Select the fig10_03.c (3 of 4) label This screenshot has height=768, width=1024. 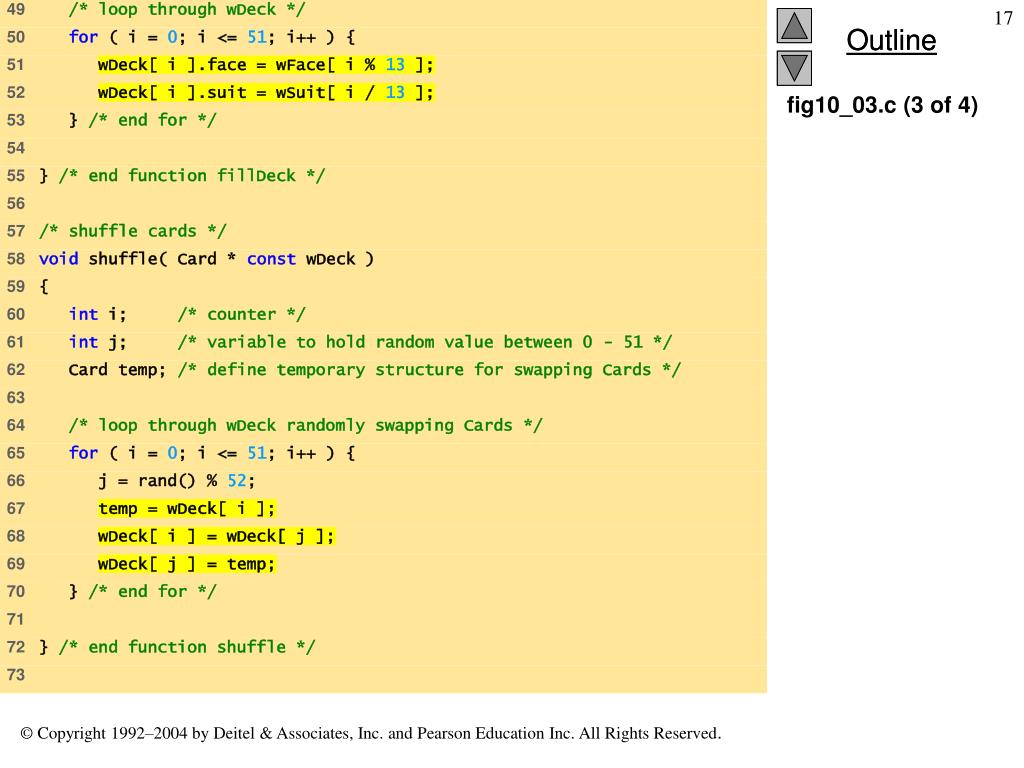click(882, 105)
